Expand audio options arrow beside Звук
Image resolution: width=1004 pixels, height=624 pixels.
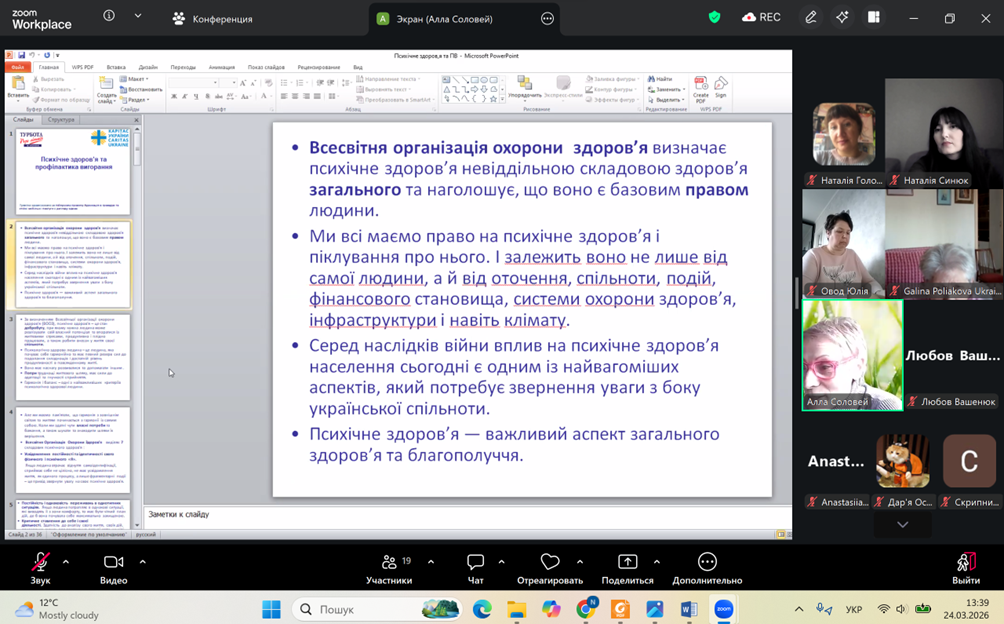tap(66, 562)
